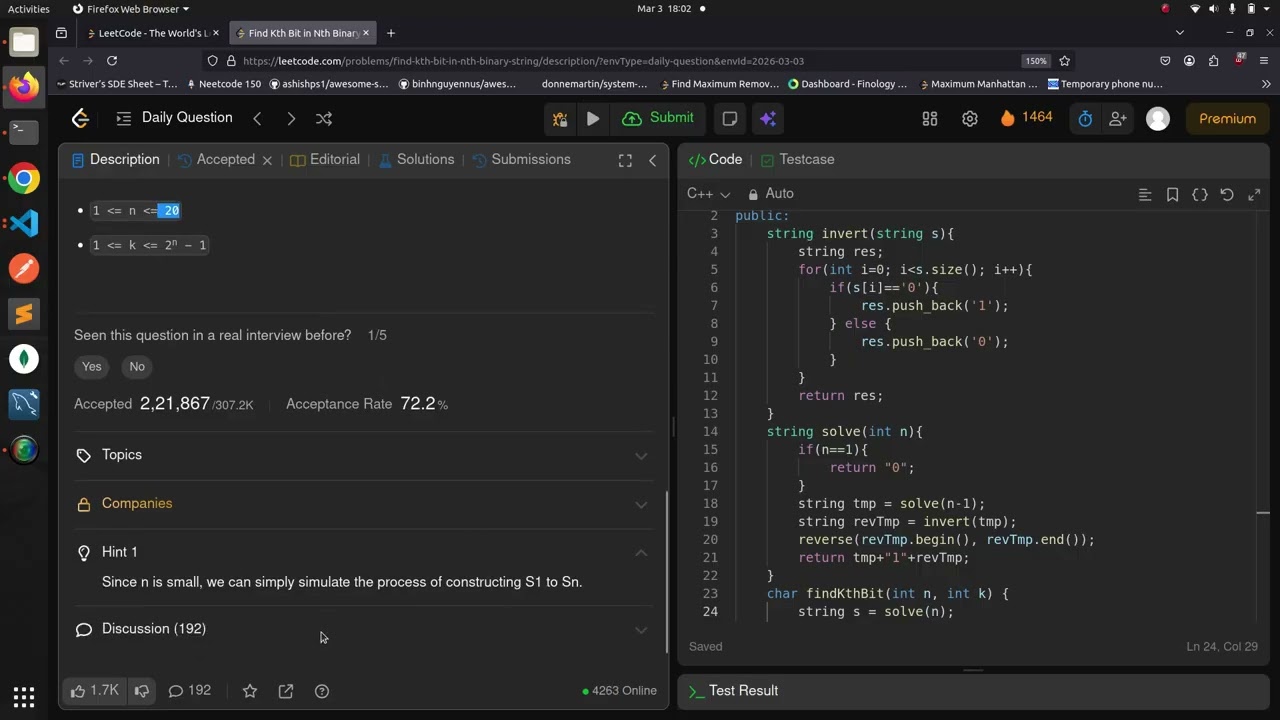
Task: Reload the page in Firefox
Action: click(111, 61)
